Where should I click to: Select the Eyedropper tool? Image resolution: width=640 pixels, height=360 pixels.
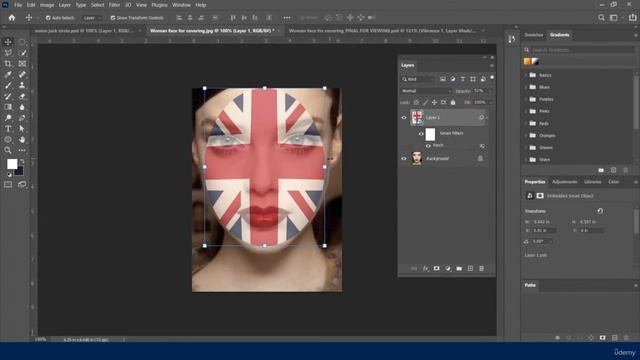tap(8, 74)
